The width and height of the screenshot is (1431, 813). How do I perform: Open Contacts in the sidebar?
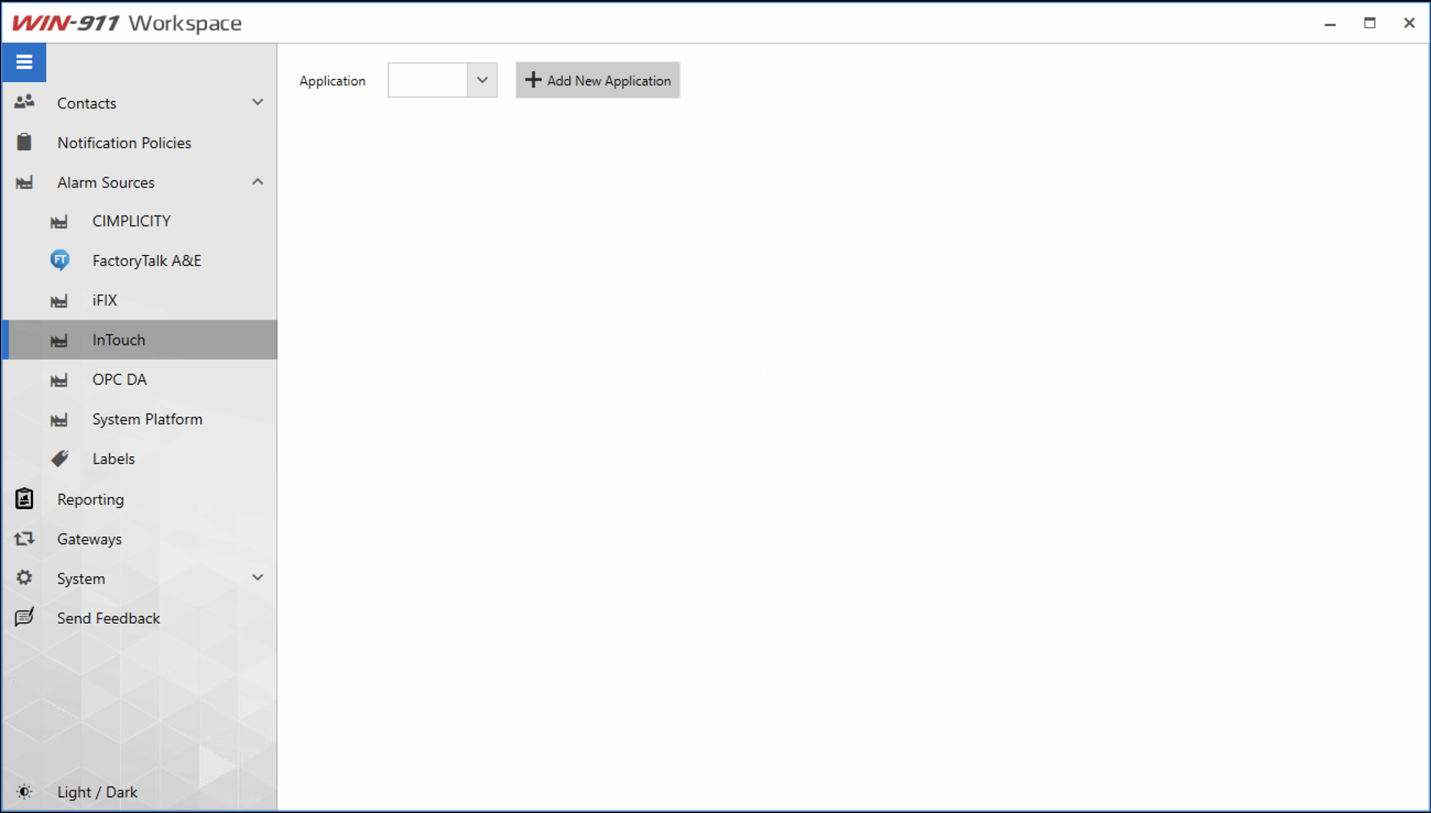pos(140,103)
